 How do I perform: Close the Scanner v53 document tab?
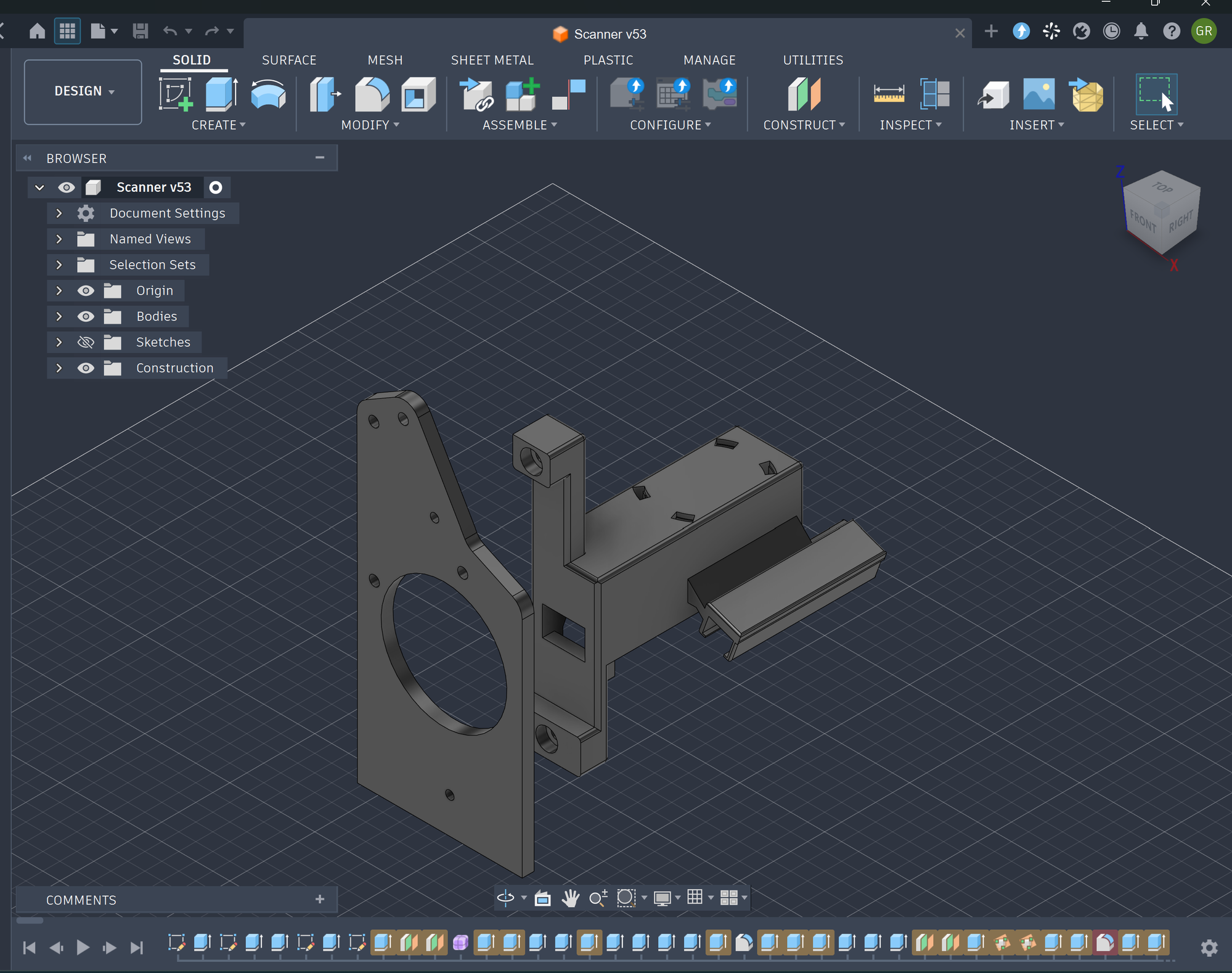(960, 33)
